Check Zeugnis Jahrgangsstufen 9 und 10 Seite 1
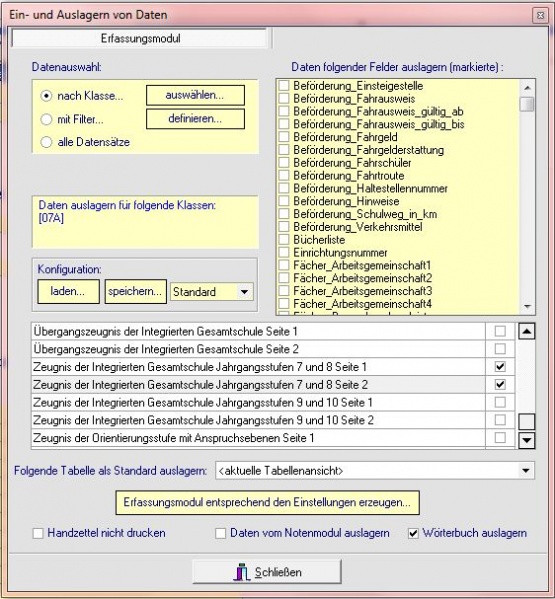555x599 pixels. point(500,402)
